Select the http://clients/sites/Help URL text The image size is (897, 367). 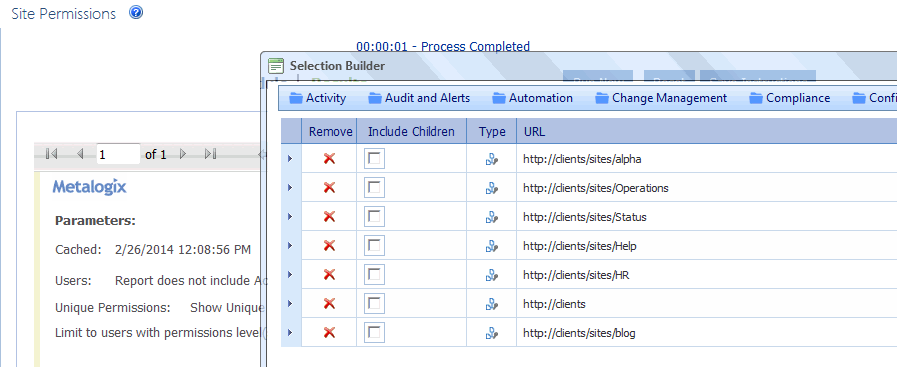point(580,246)
